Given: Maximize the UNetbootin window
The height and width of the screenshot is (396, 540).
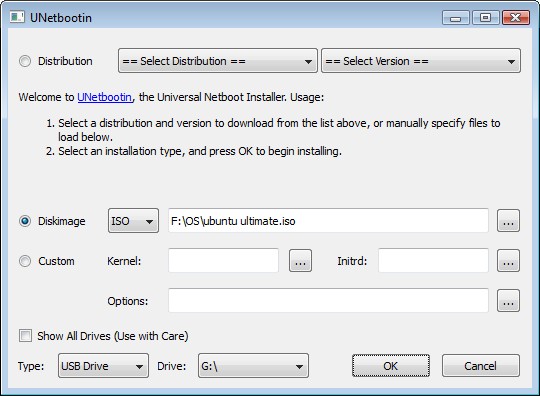Looking at the screenshot, I should click(x=486, y=18).
